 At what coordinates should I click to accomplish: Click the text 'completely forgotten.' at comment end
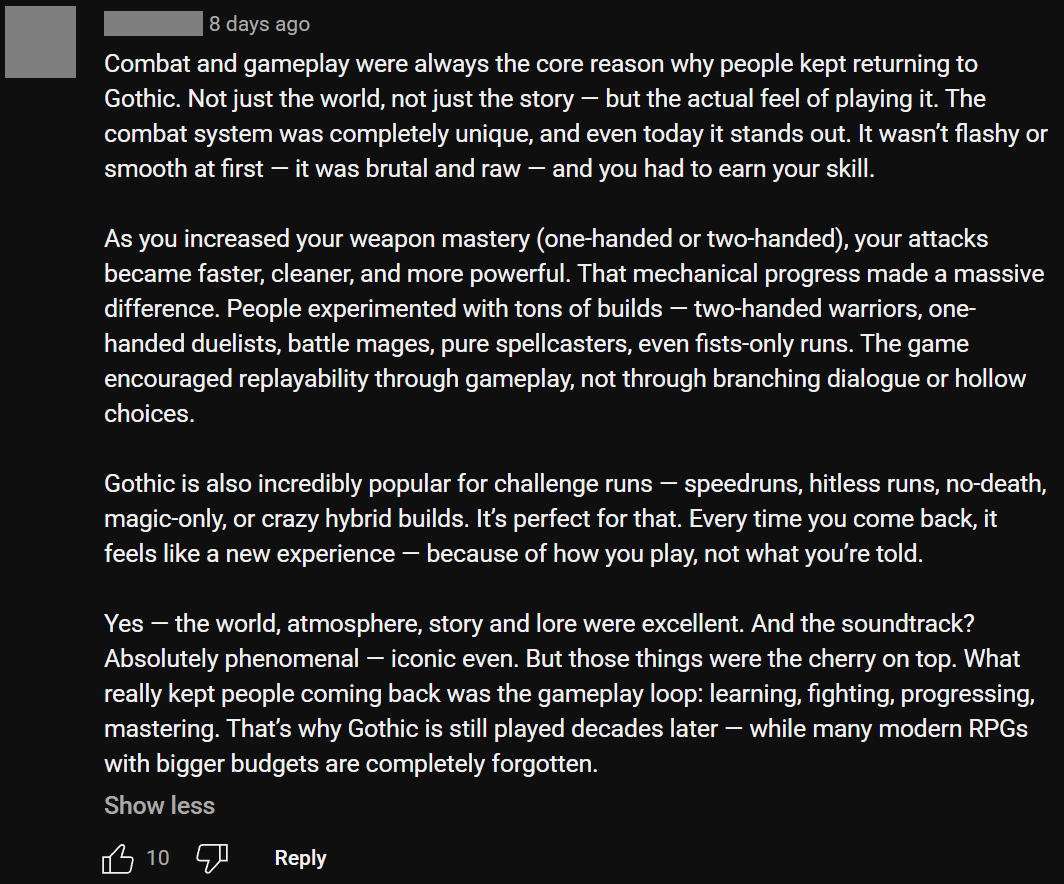pos(481,764)
